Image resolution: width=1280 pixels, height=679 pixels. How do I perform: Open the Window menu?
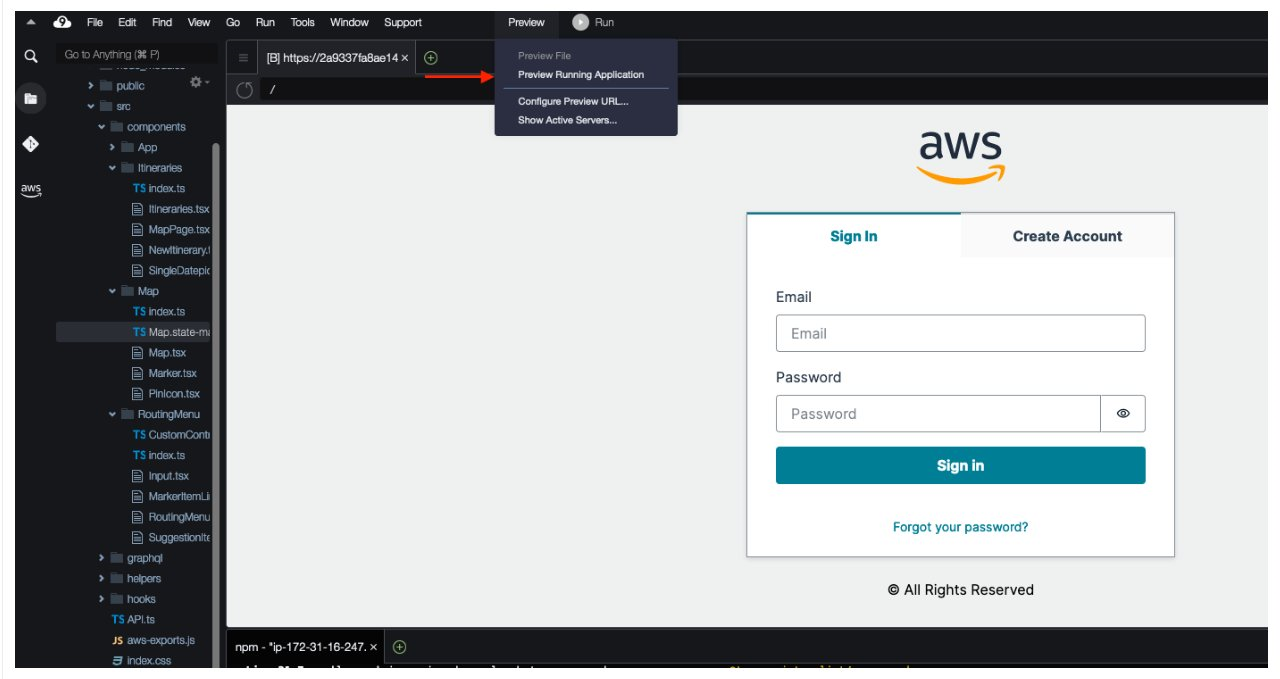tap(349, 22)
